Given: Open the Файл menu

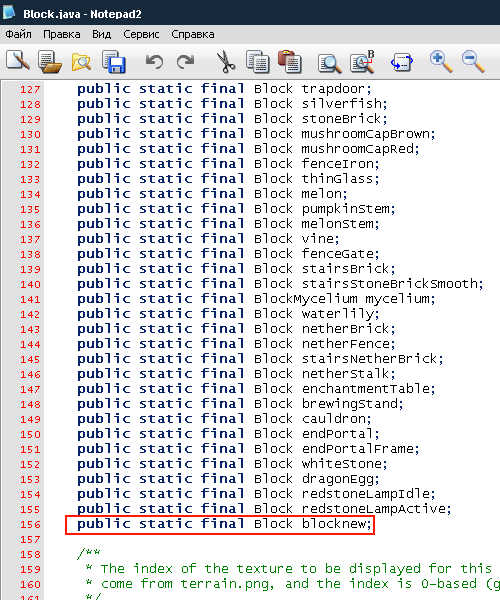Looking at the screenshot, I should pyautogui.click(x=18, y=34).
